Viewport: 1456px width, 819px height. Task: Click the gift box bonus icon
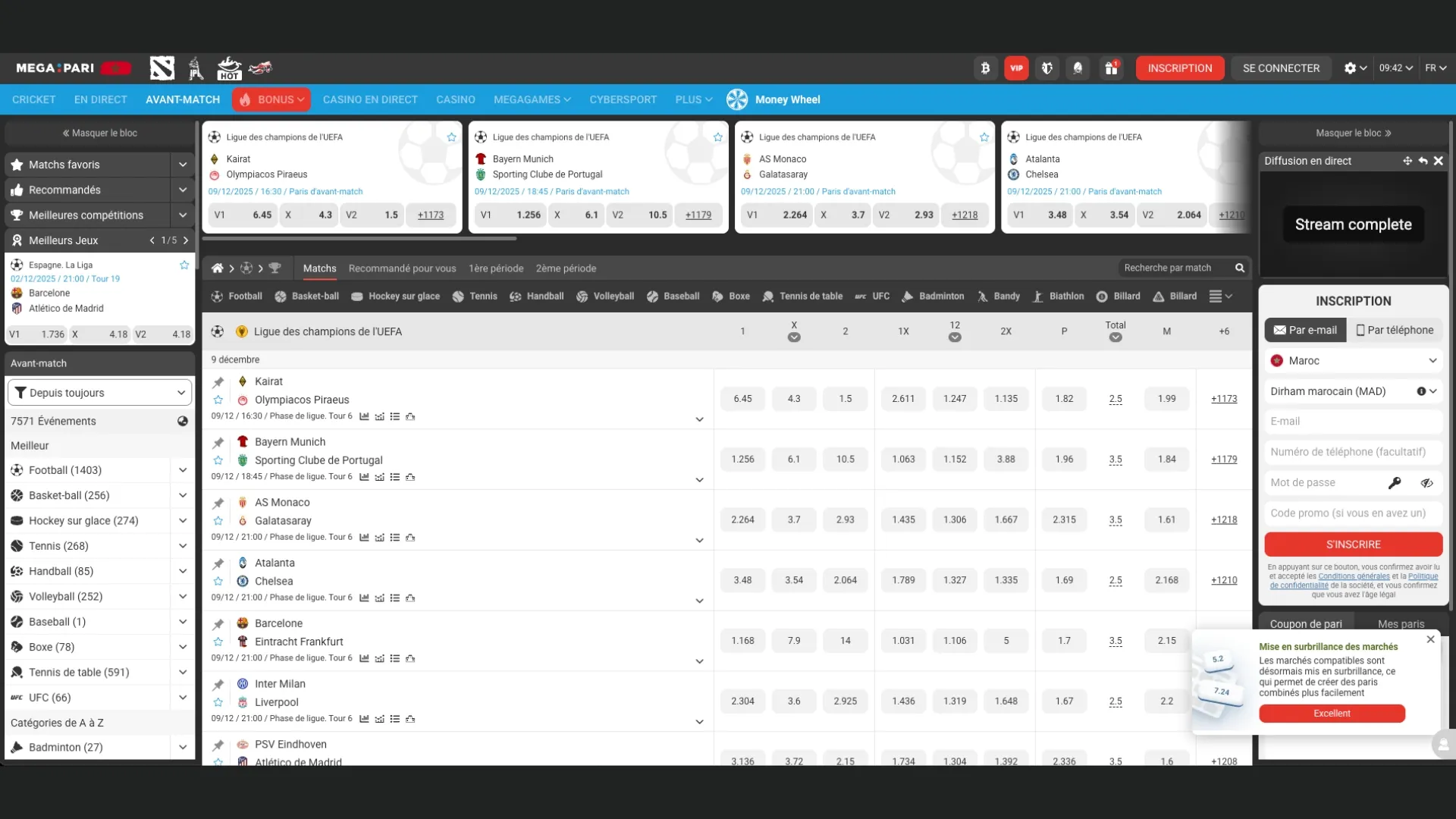1111,68
